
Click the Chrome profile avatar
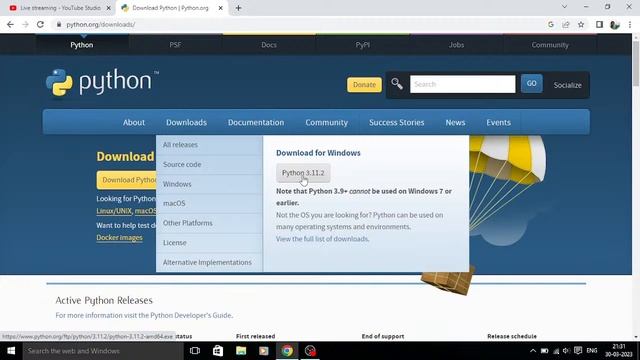click(x=615, y=24)
